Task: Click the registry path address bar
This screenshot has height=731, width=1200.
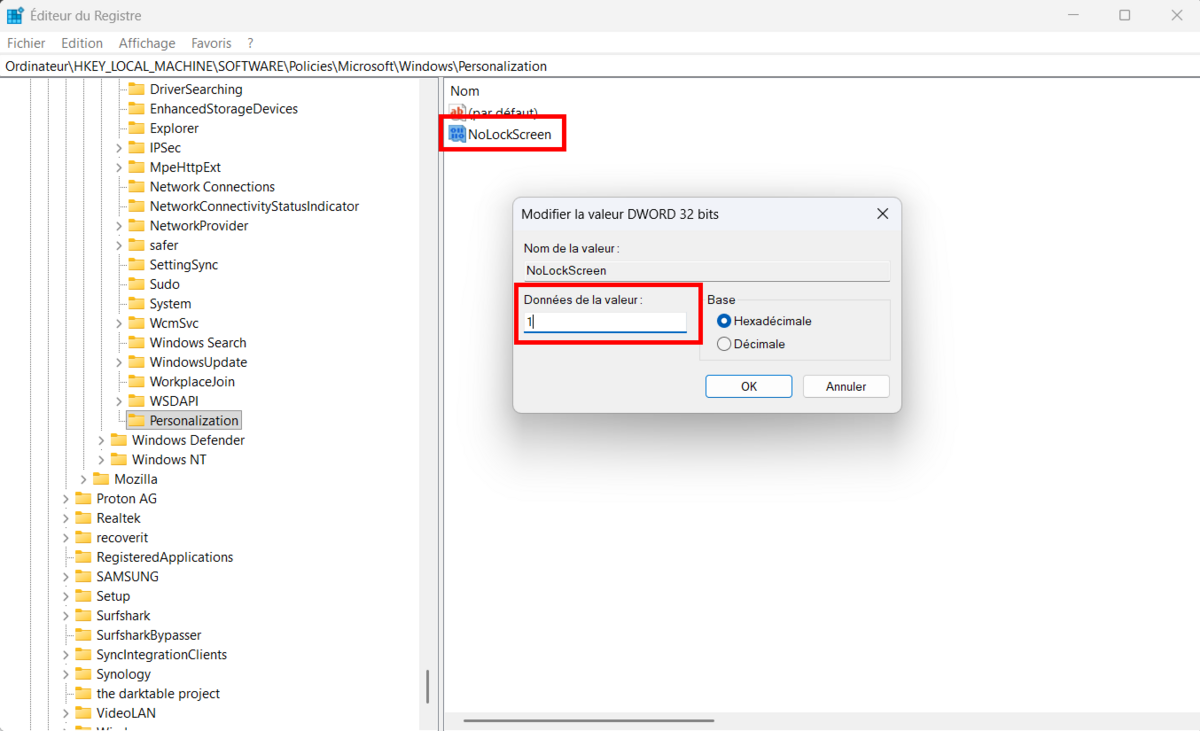Action: 600,66
